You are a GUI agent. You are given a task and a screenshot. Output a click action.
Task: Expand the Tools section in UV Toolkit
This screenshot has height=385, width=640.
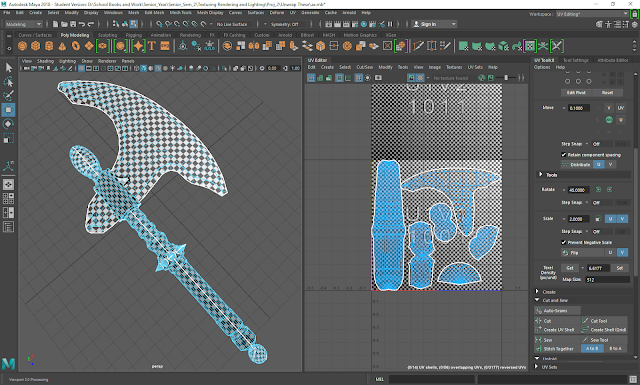[541, 175]
